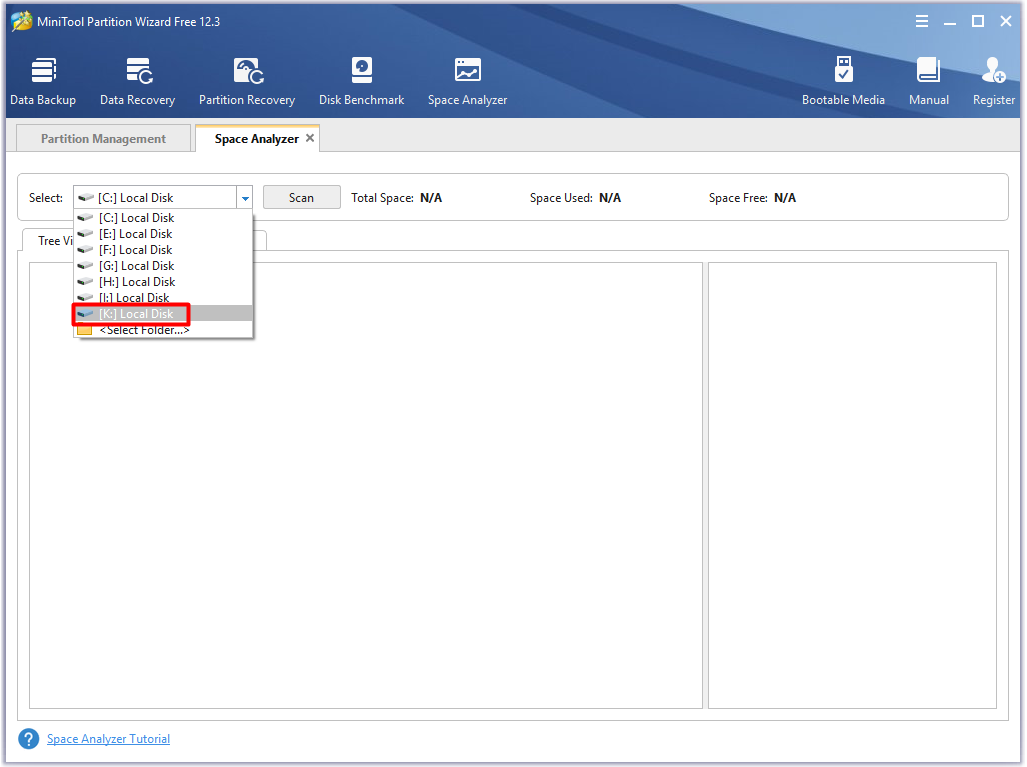1027x767 pixels.
Task: Open the Manual
Action: tap(929, 82)
